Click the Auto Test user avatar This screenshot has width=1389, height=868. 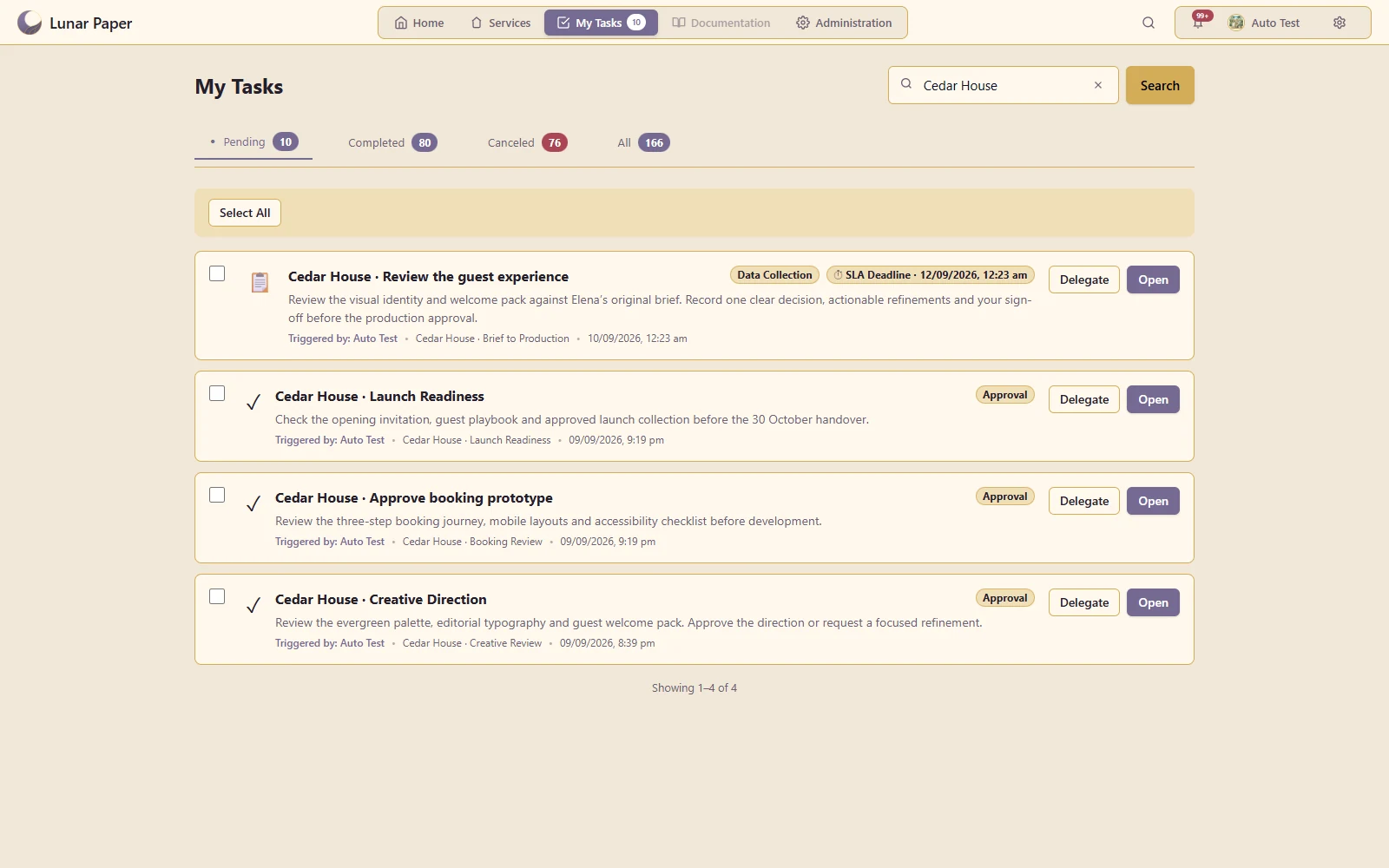coord(1235,23)
